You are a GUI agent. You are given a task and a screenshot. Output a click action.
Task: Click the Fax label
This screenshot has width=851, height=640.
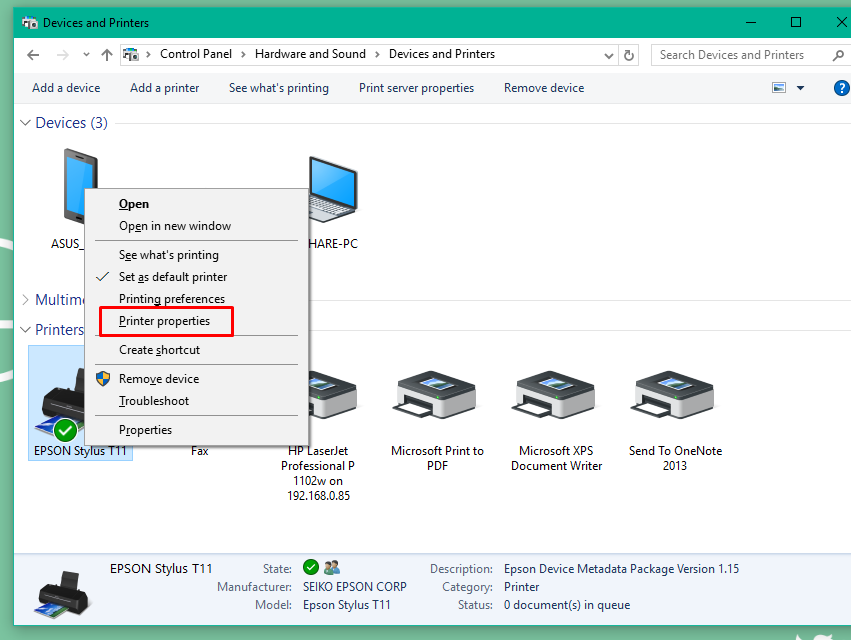coord(199,451)
